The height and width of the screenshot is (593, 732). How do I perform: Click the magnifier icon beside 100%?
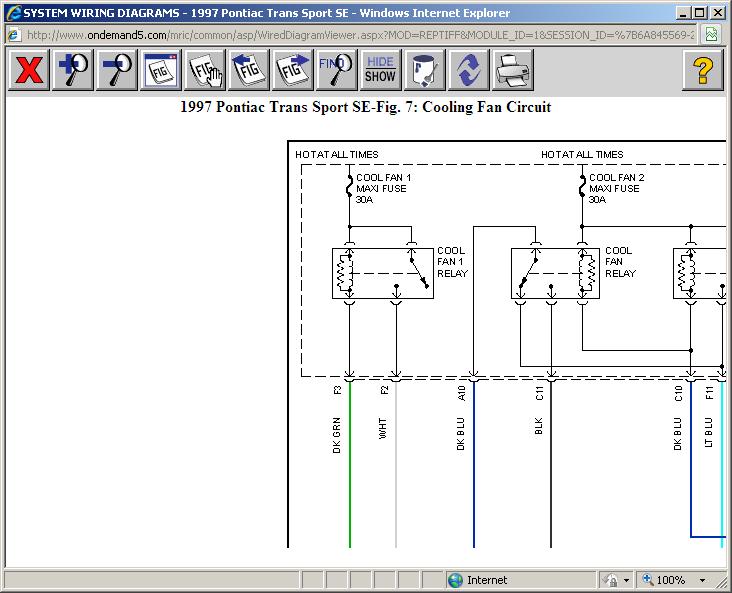[x=648, y=579]
